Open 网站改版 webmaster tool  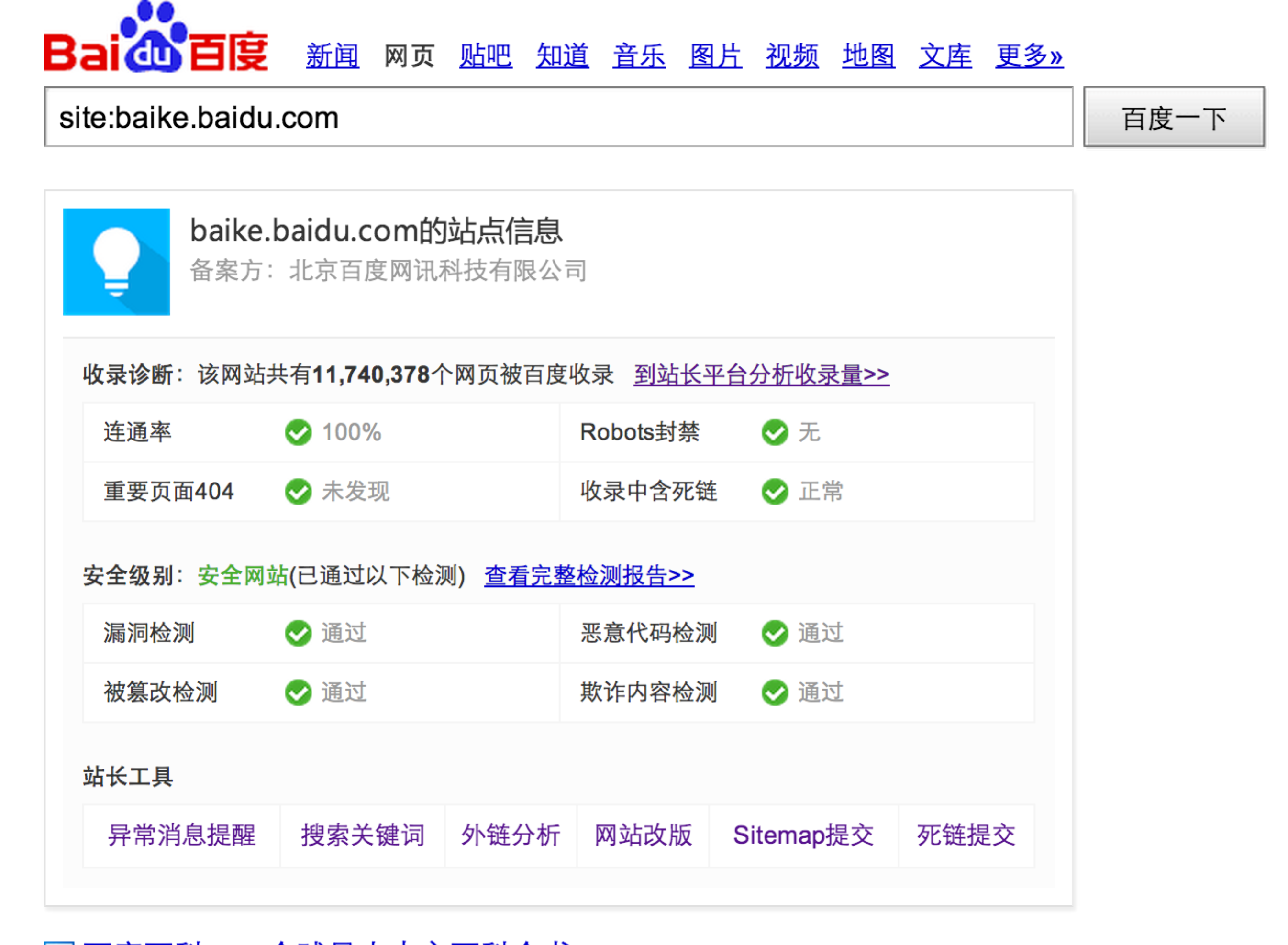[x=643, y=835]
